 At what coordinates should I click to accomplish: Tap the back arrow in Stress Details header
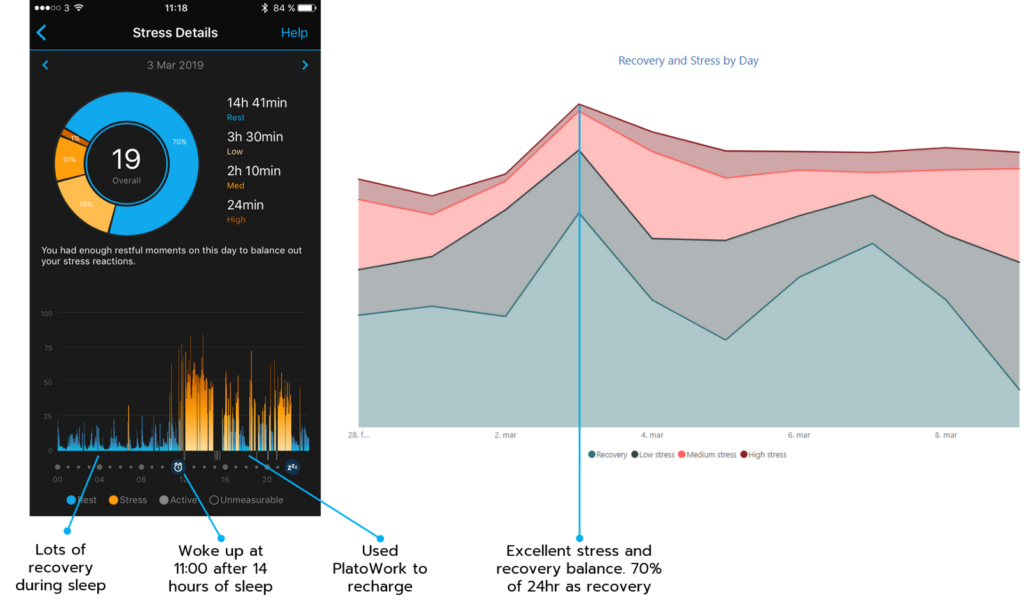pos(42,33)
